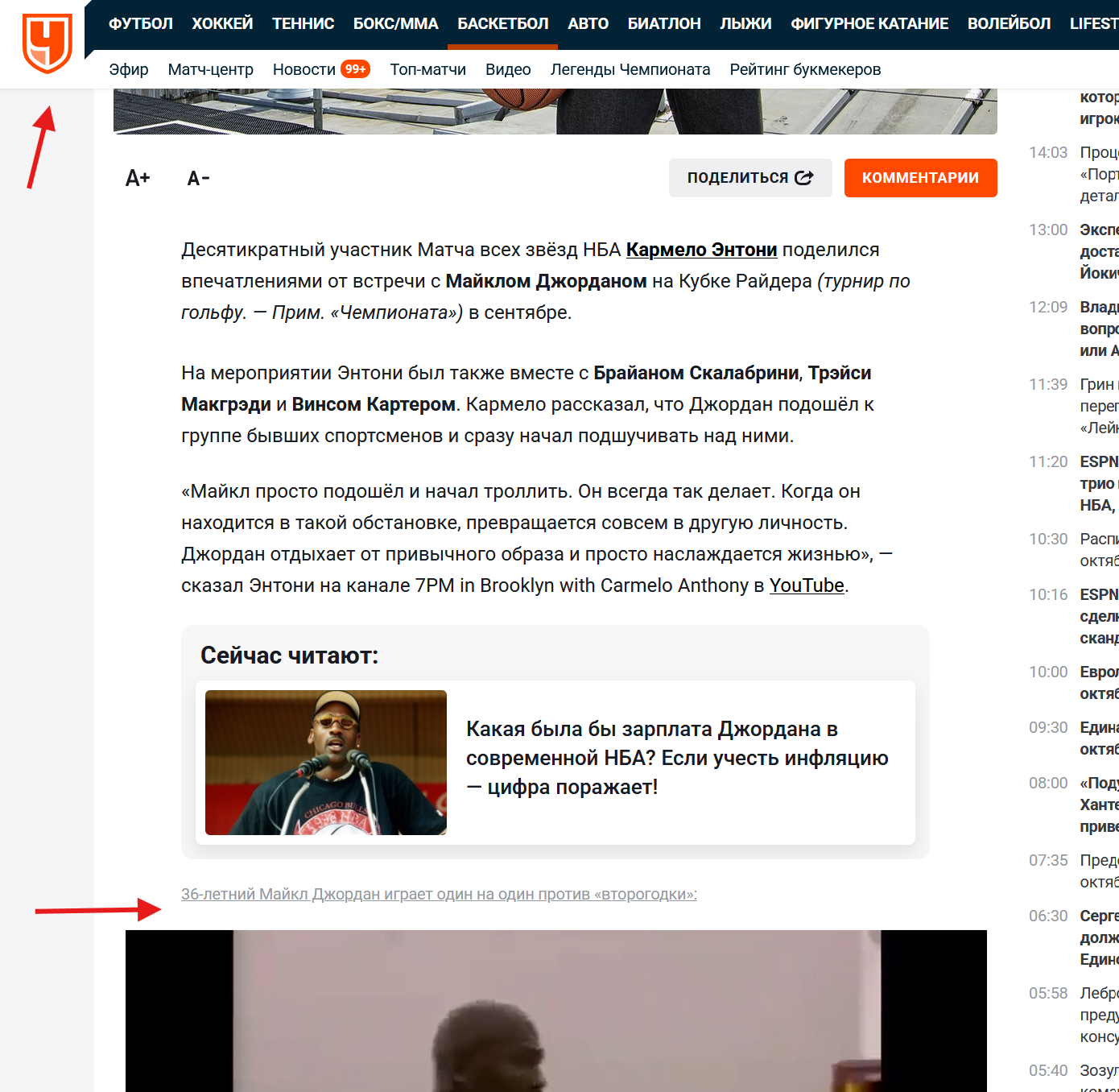Open the Футбол menu section
Image resolution: width=1119 pixels, height=1092 pixels.
tap(141, 24)
